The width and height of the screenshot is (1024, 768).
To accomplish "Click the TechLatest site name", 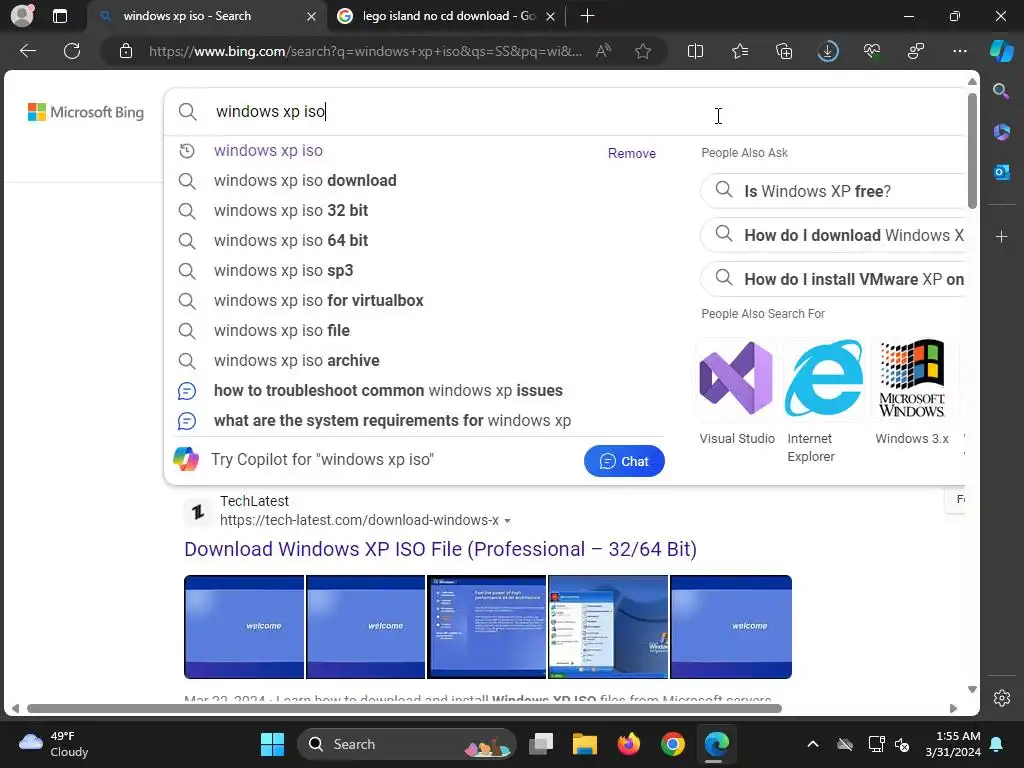I will (254, 501).
